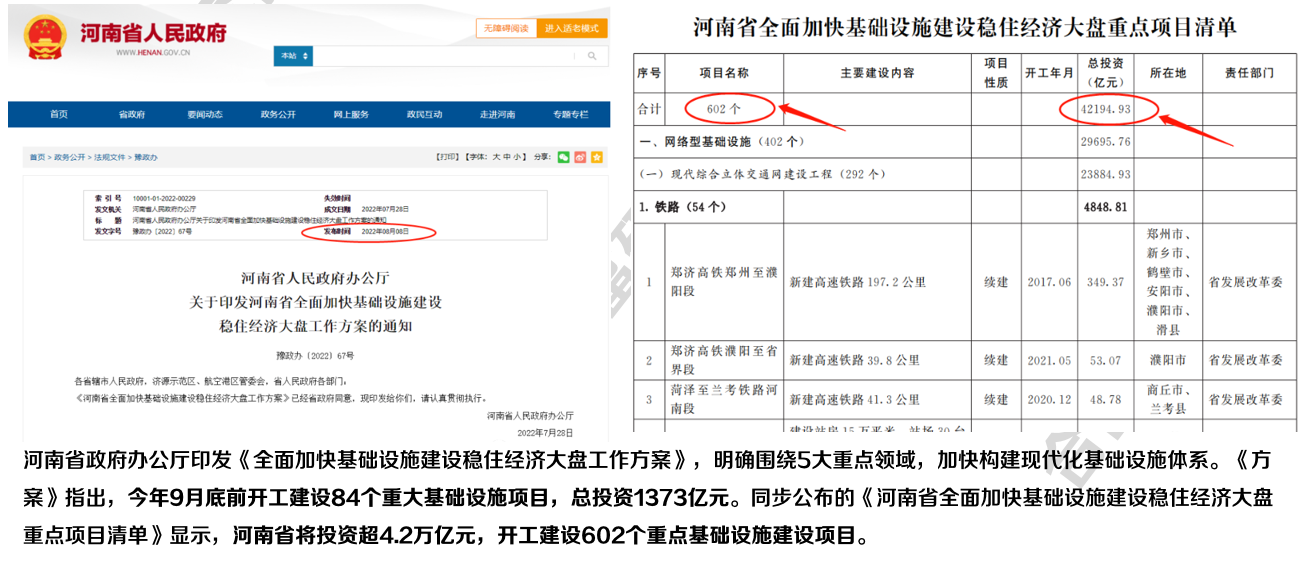
Task: Open the 省政府 navigation tab
Action: (x=132, y=115)
